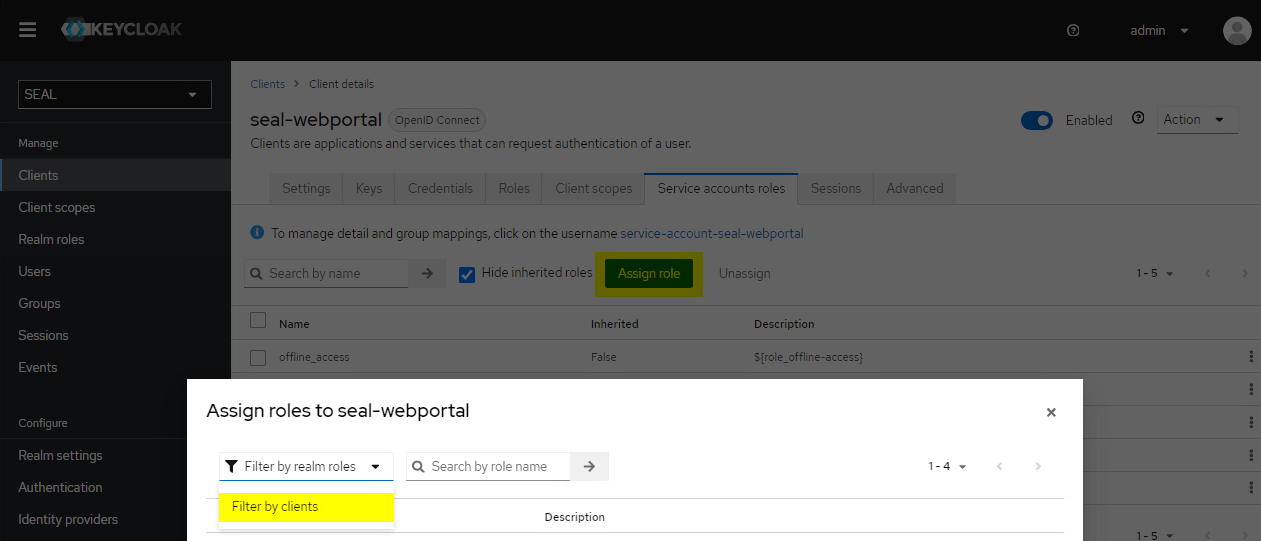Check the offline_access row checkbox

point(258,357)
